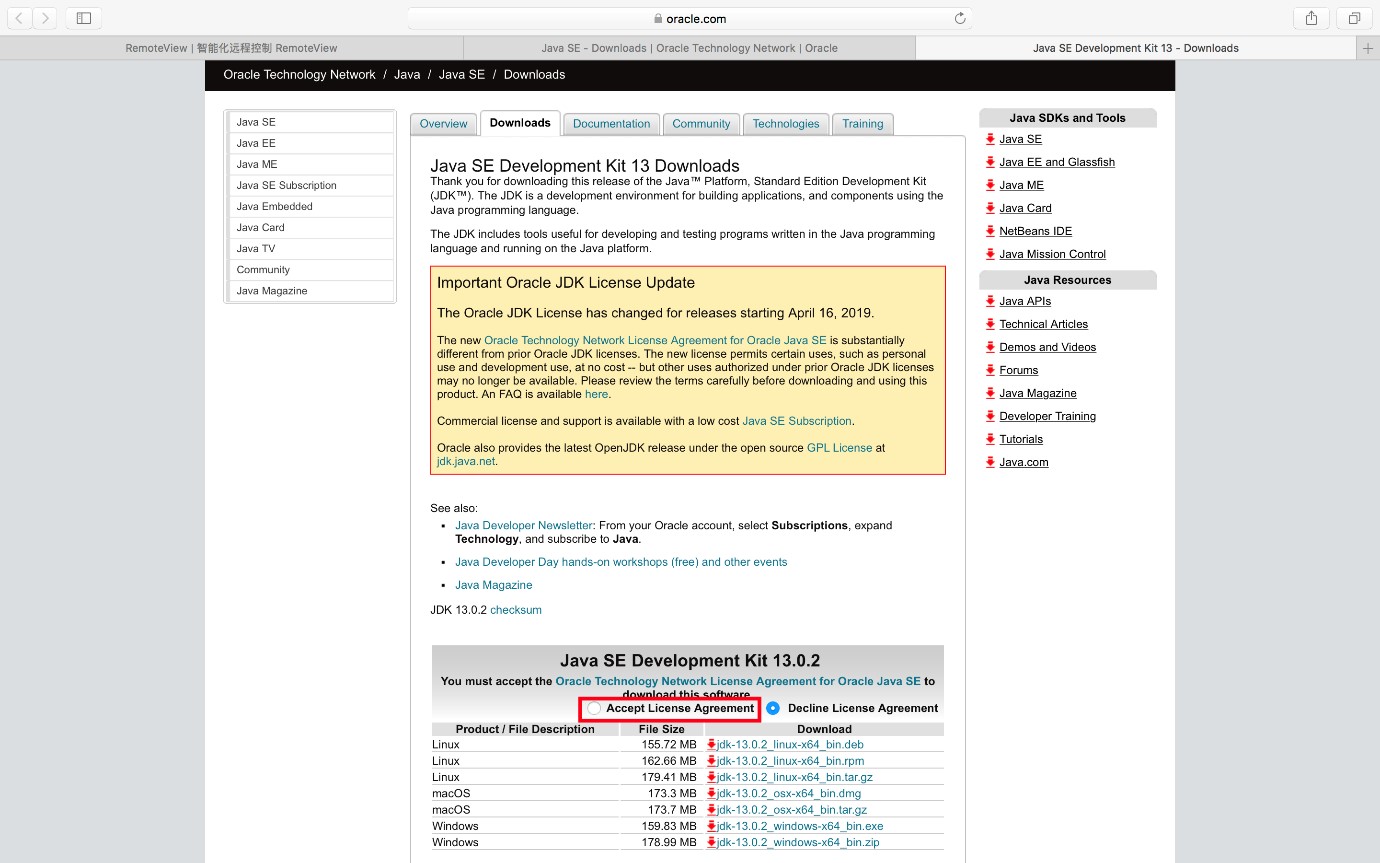Click download arrow icon beside Technical Articles
Viewport: 1380px width, 863px height.
pyautogui.click(x=990, y=324)
